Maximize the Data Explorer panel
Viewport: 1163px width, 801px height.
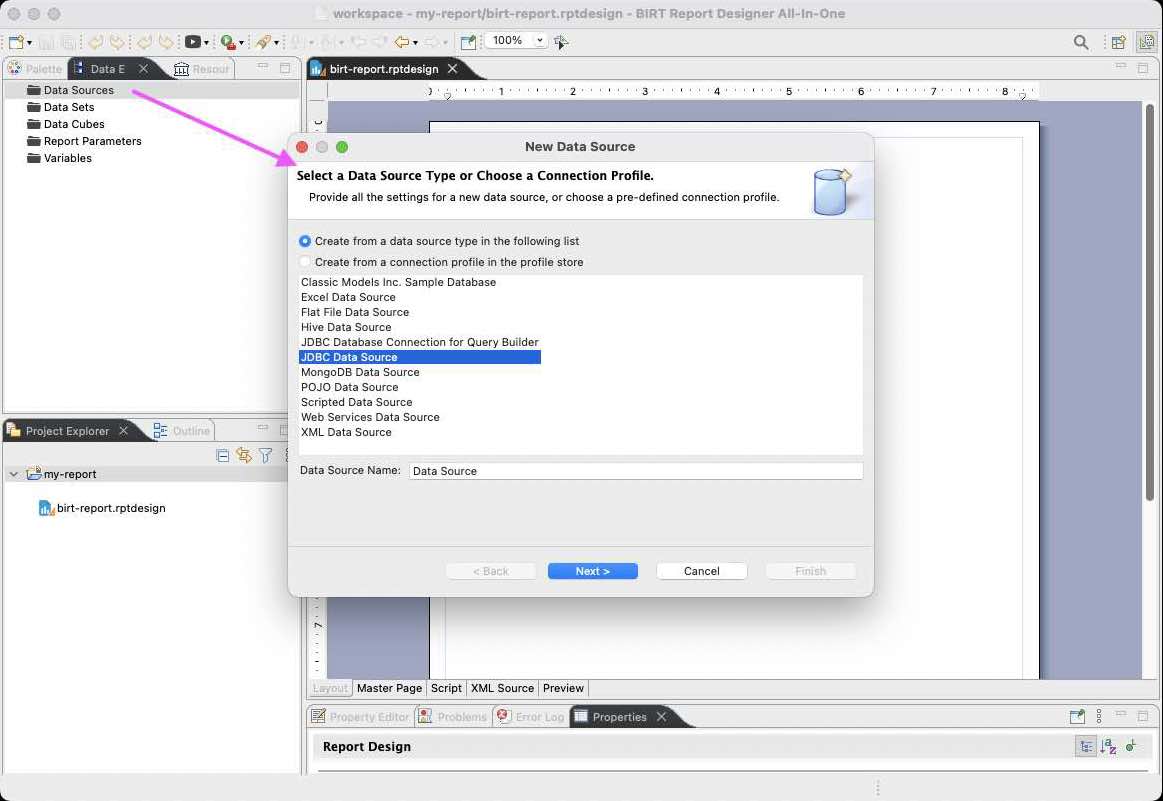pos(285,67)
